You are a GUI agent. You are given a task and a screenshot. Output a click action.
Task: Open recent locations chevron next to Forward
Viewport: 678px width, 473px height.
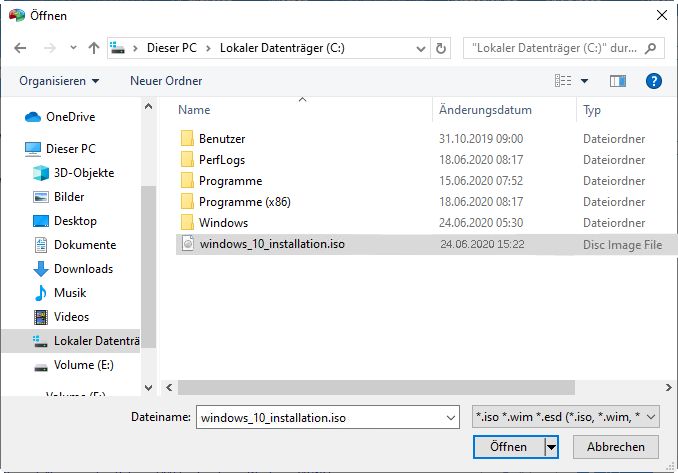pyautogui.click(x=74, y=48)
